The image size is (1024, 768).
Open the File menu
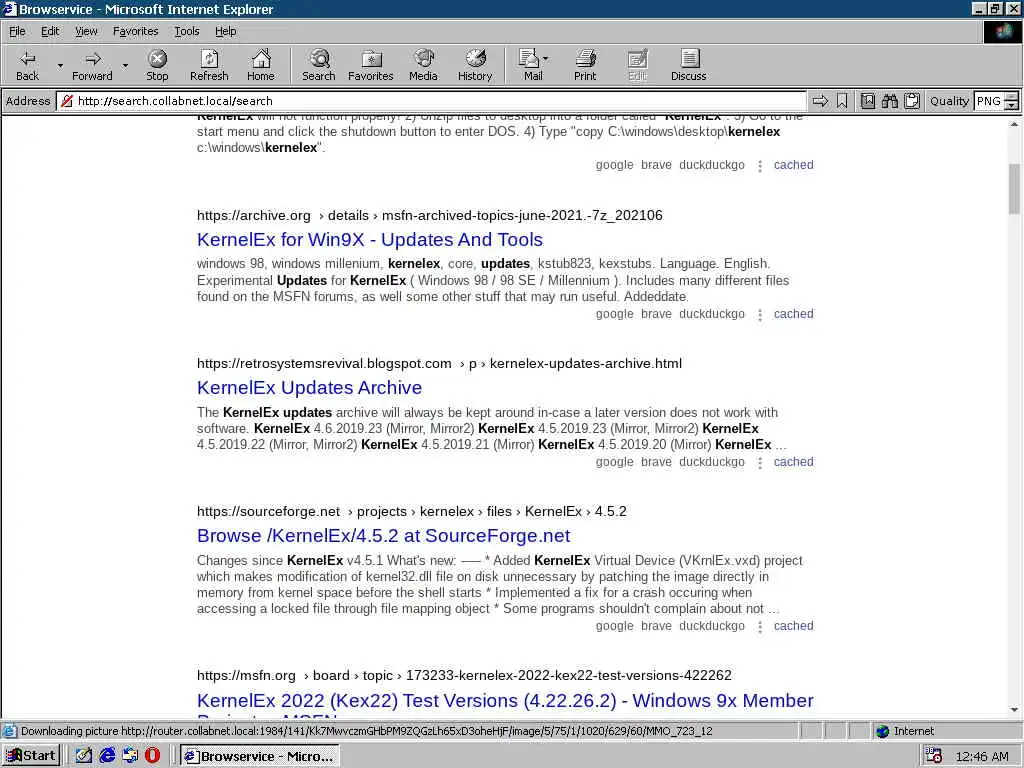click(x=17, y=31)
